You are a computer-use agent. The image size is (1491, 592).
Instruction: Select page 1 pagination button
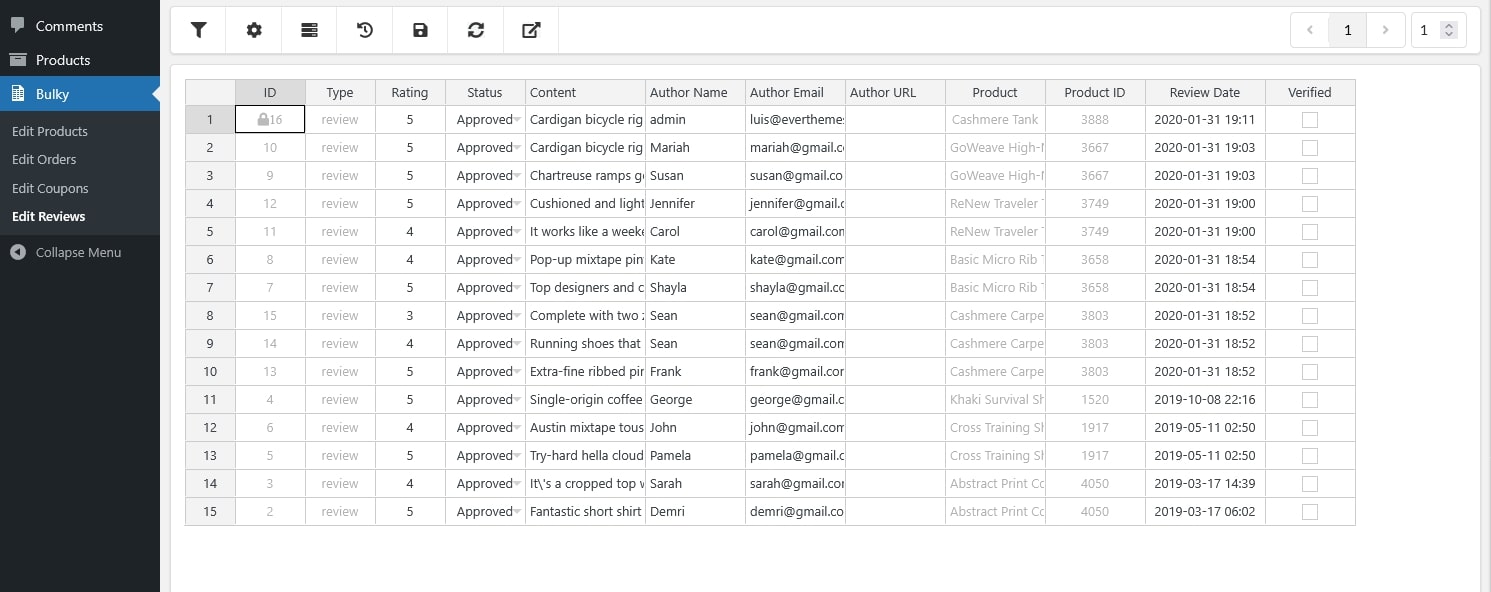coord(1347,30)
